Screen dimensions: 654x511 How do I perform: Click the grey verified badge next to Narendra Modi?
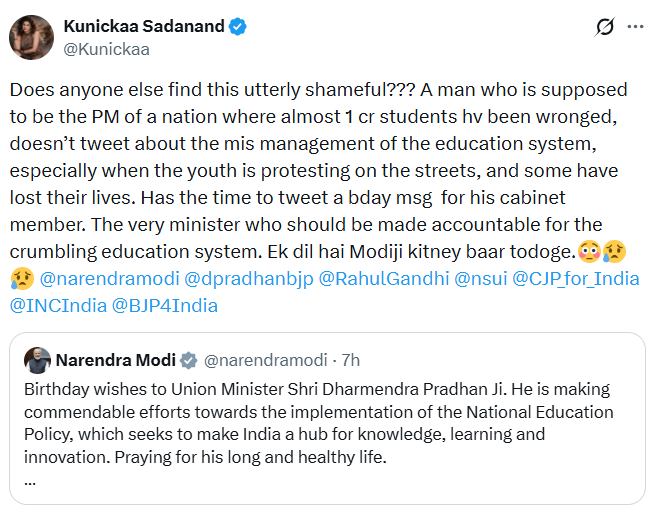tap(189, 360)
